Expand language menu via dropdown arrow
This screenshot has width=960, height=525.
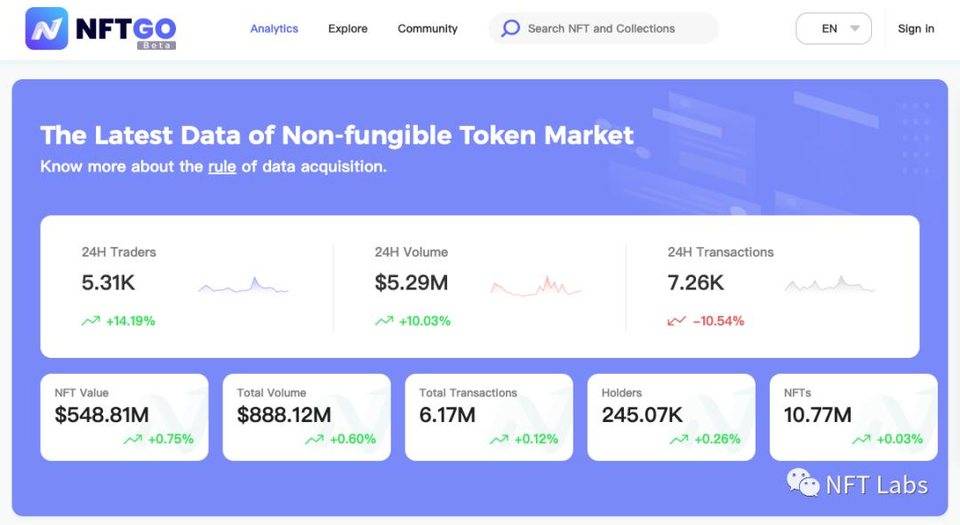tap(855, 29)
